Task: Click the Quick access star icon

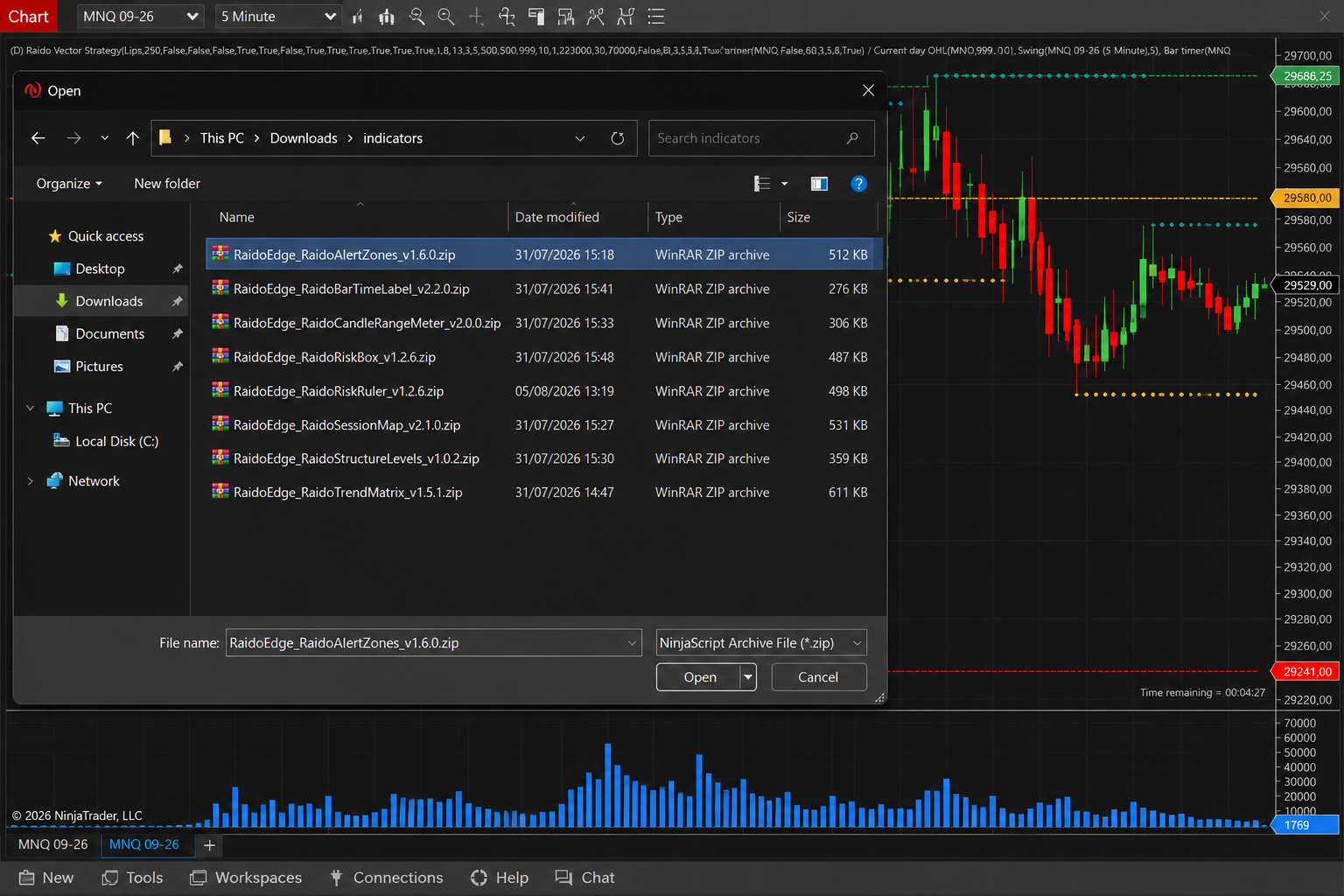Action: (55, 236)
